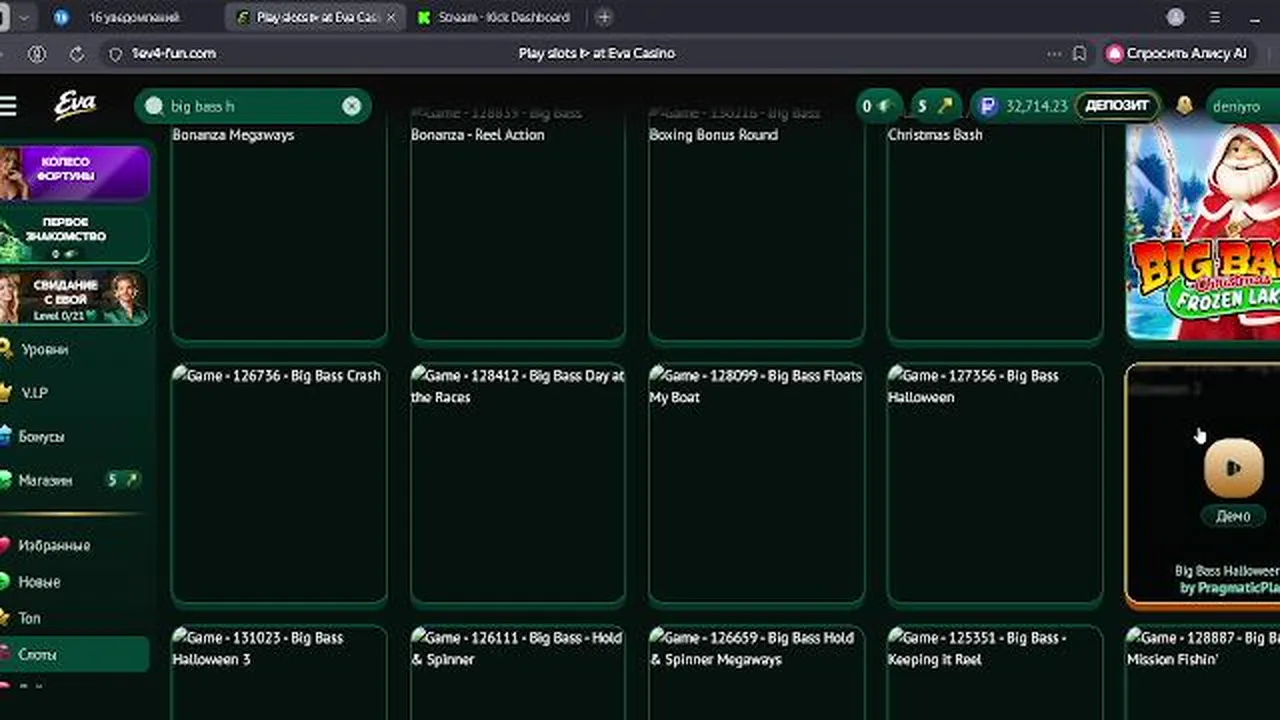Image resolution: width=1280 pixels, height=720 pixels.
Task: Open the hamburger menu beside Eva logo
Action: pos(8,106)
